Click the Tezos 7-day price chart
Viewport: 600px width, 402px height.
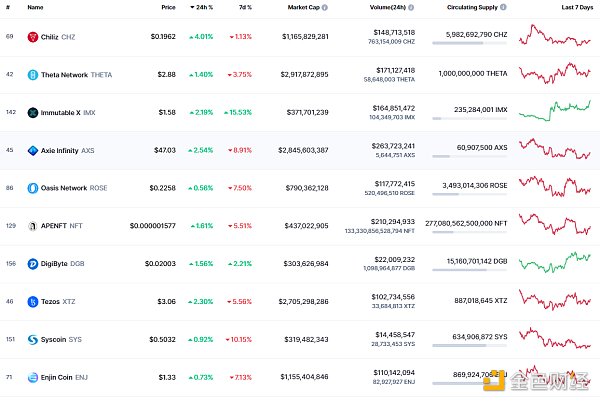[x=554, y=300]
